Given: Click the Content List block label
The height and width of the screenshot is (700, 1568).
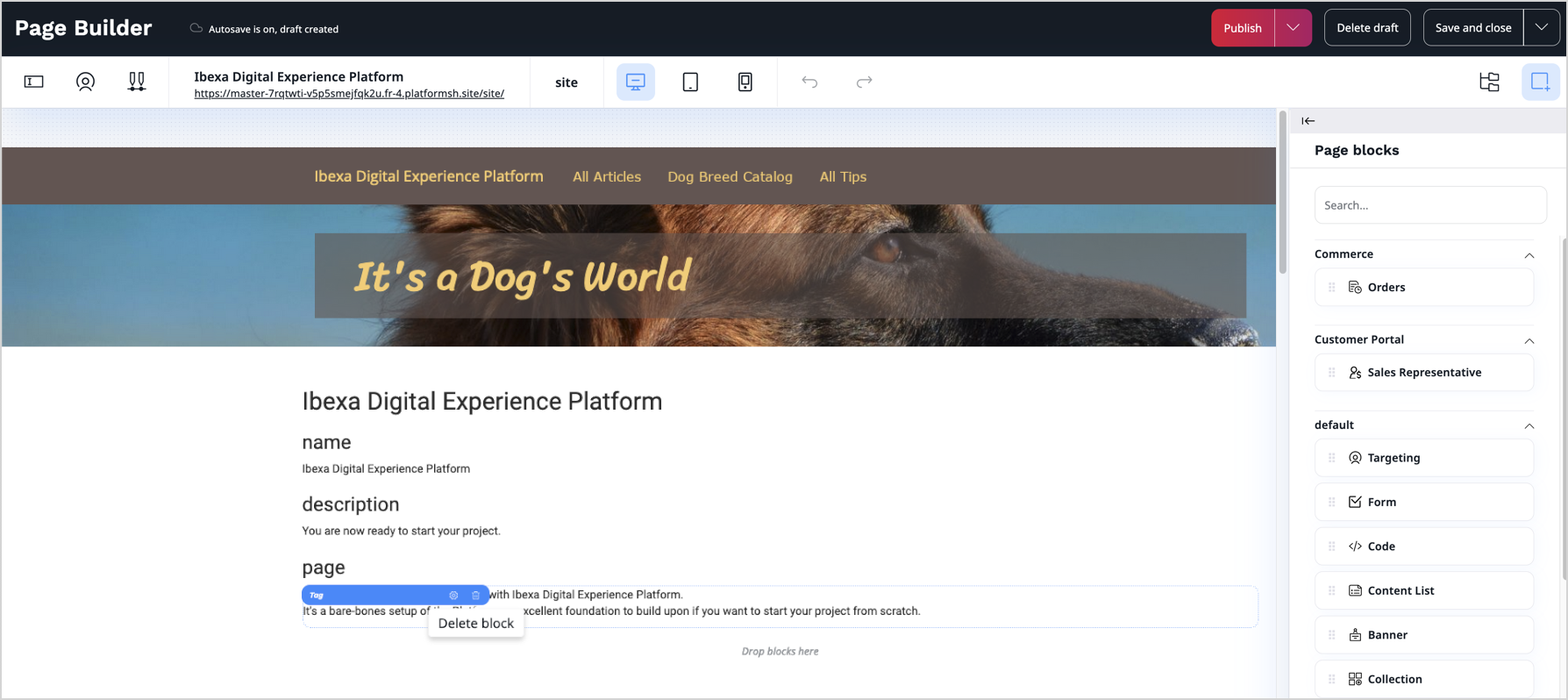Looking at the screenshot, I should pyautogui.click(x=1401, y=590).
